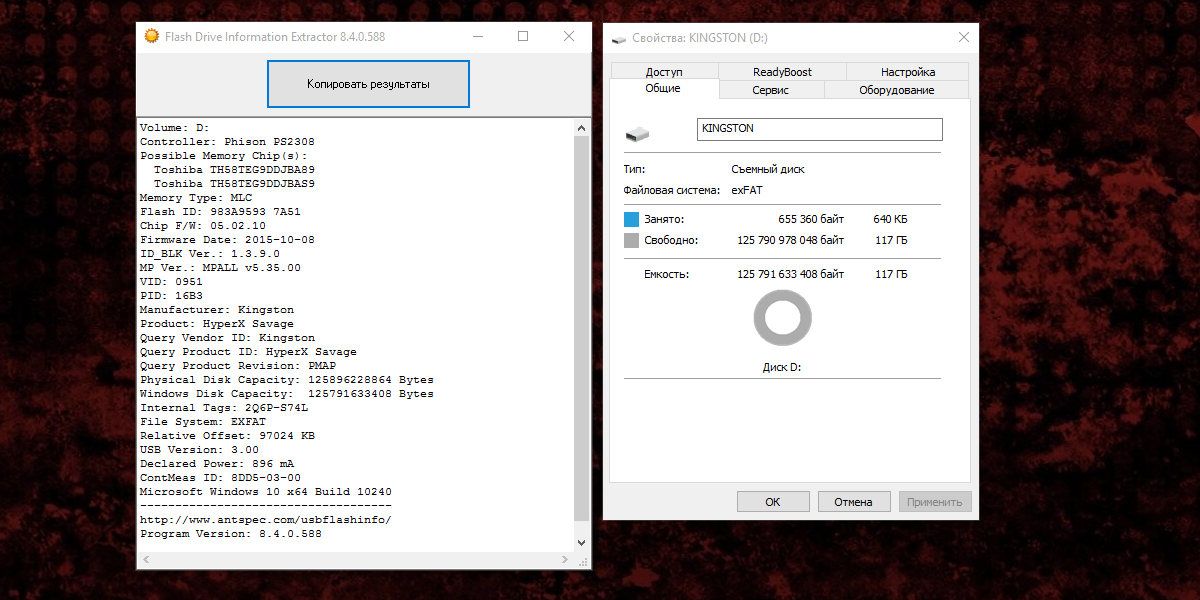The height and width of the screenshot is (600, 1200).
Task: Click the 'Диск D:' label under chart
Action: (782, 367)
